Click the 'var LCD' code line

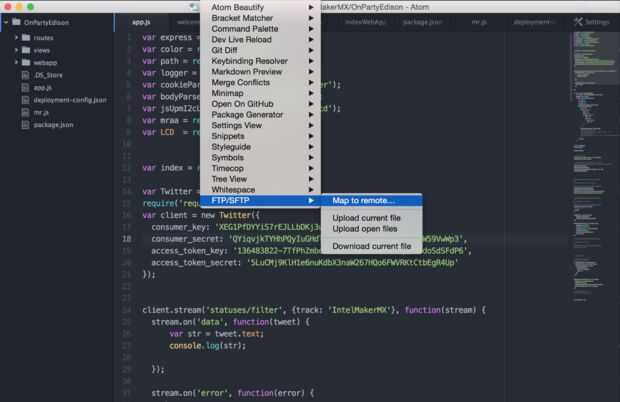coord(171,132)
